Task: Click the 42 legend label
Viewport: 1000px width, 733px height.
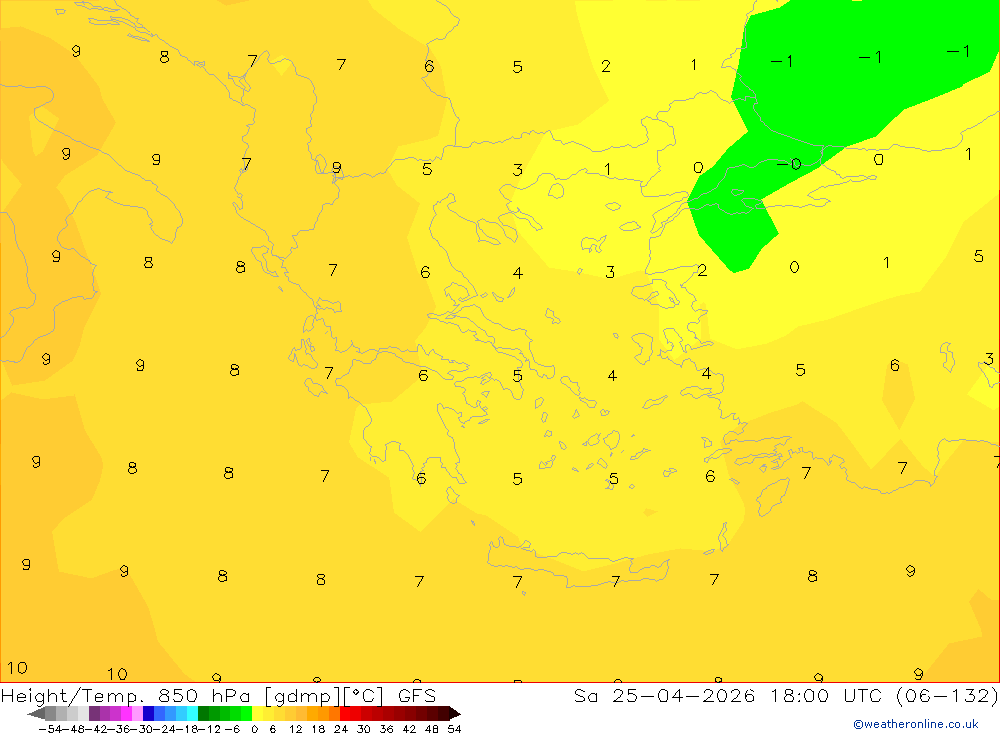Action: pos(409,729)
